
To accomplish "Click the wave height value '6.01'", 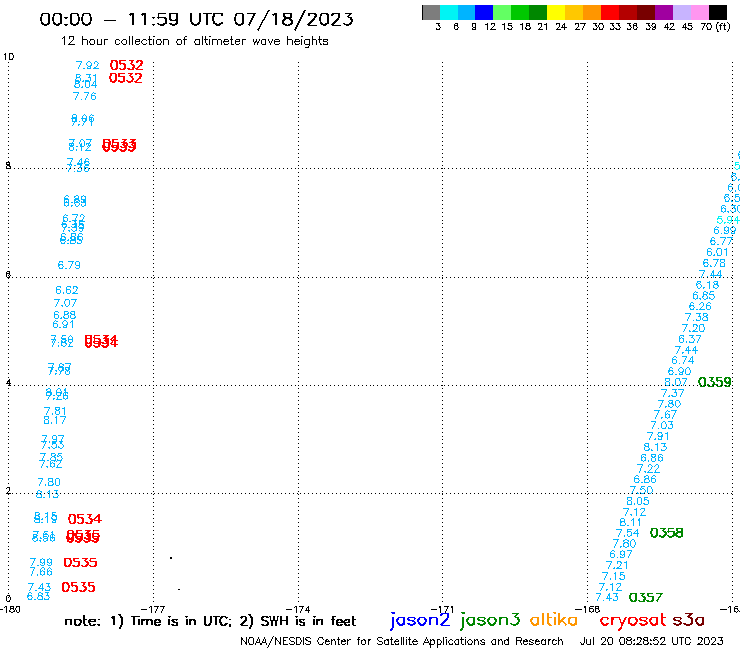I will (x=717, y=253).
